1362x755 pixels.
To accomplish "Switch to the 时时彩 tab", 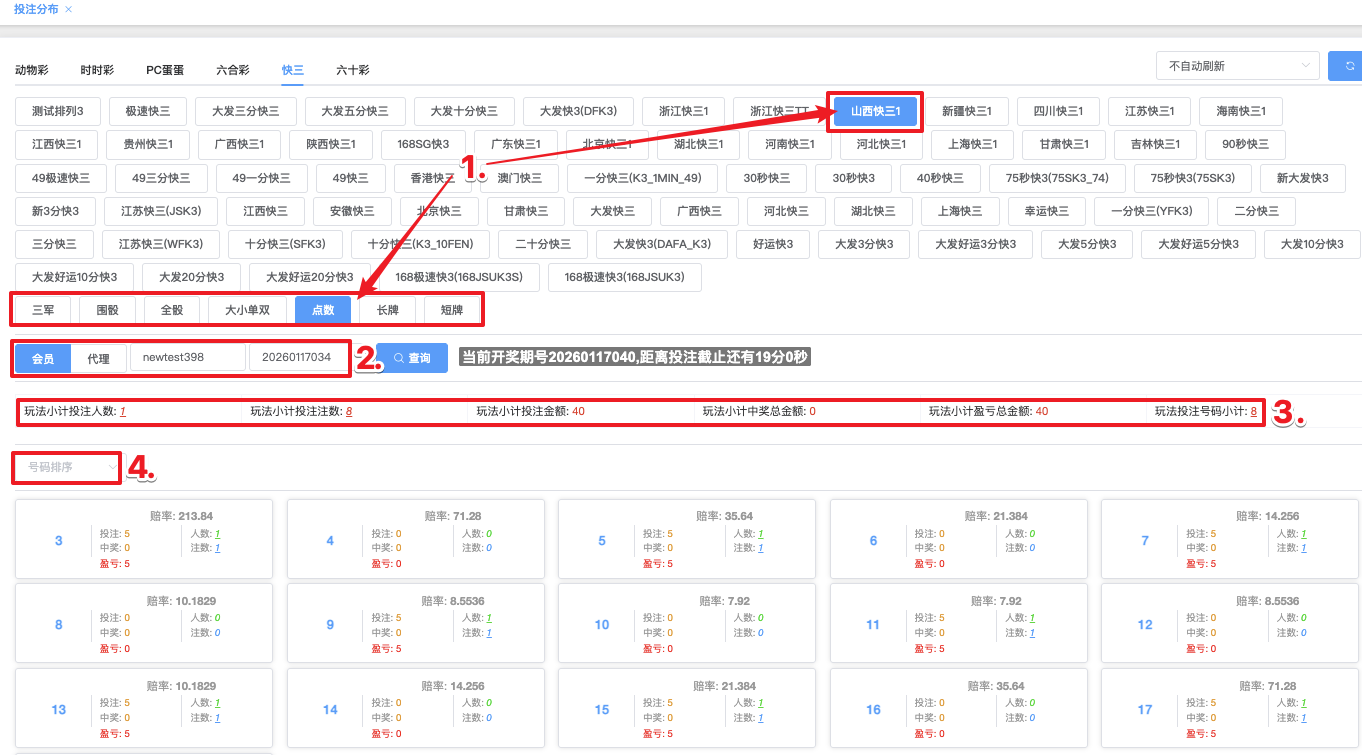I will (x=97, y=70).
